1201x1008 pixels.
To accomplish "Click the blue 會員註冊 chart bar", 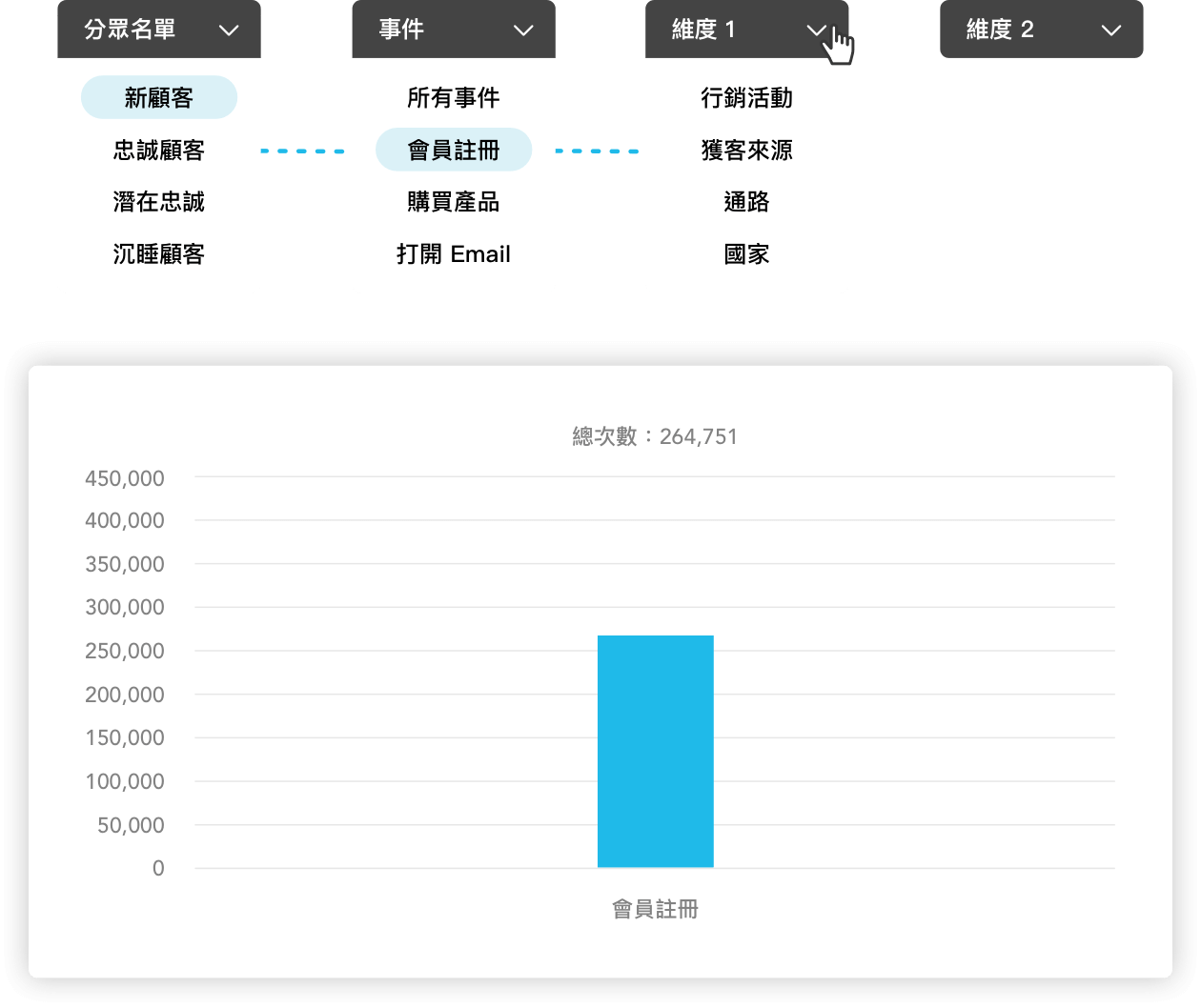I will (x=656, y=751).
